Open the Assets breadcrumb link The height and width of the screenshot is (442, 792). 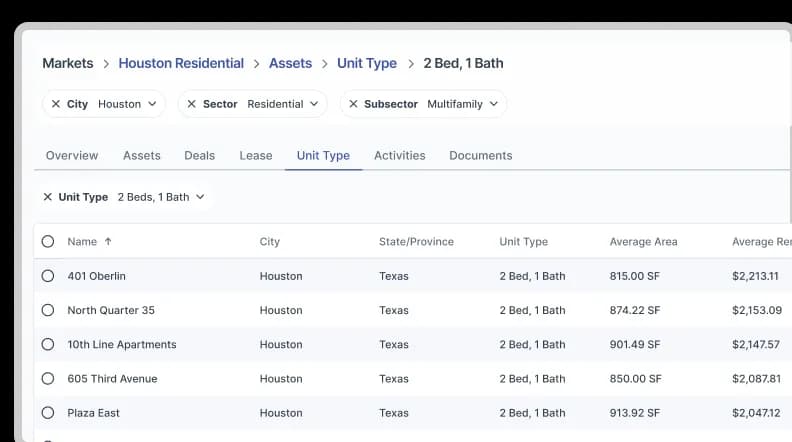(x=290, y=63)
